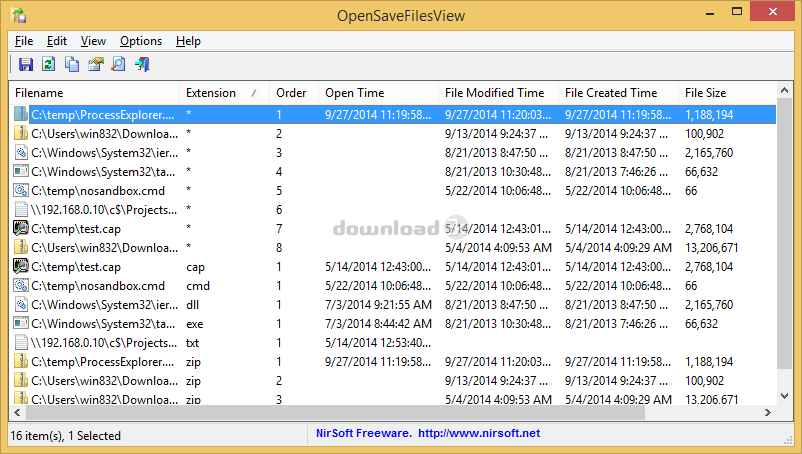Click the Copy Selected Items toolbar icon
Image resolution: width=802 pixels, height=454 pixels.
pyautogui.click(x=72, y=64)
